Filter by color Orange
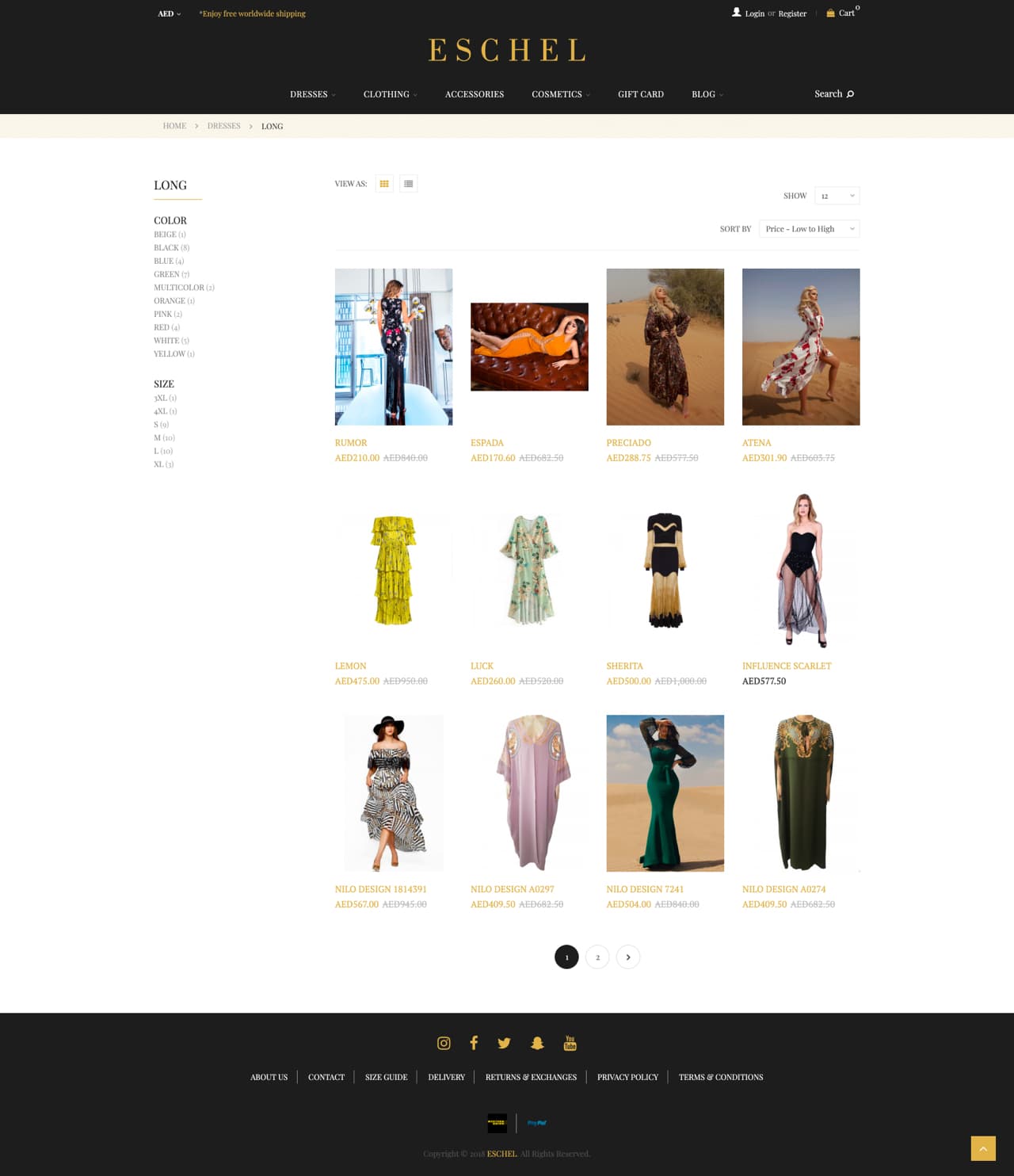This screenshot has width=1014, height=1176. [x=174, y=301]
